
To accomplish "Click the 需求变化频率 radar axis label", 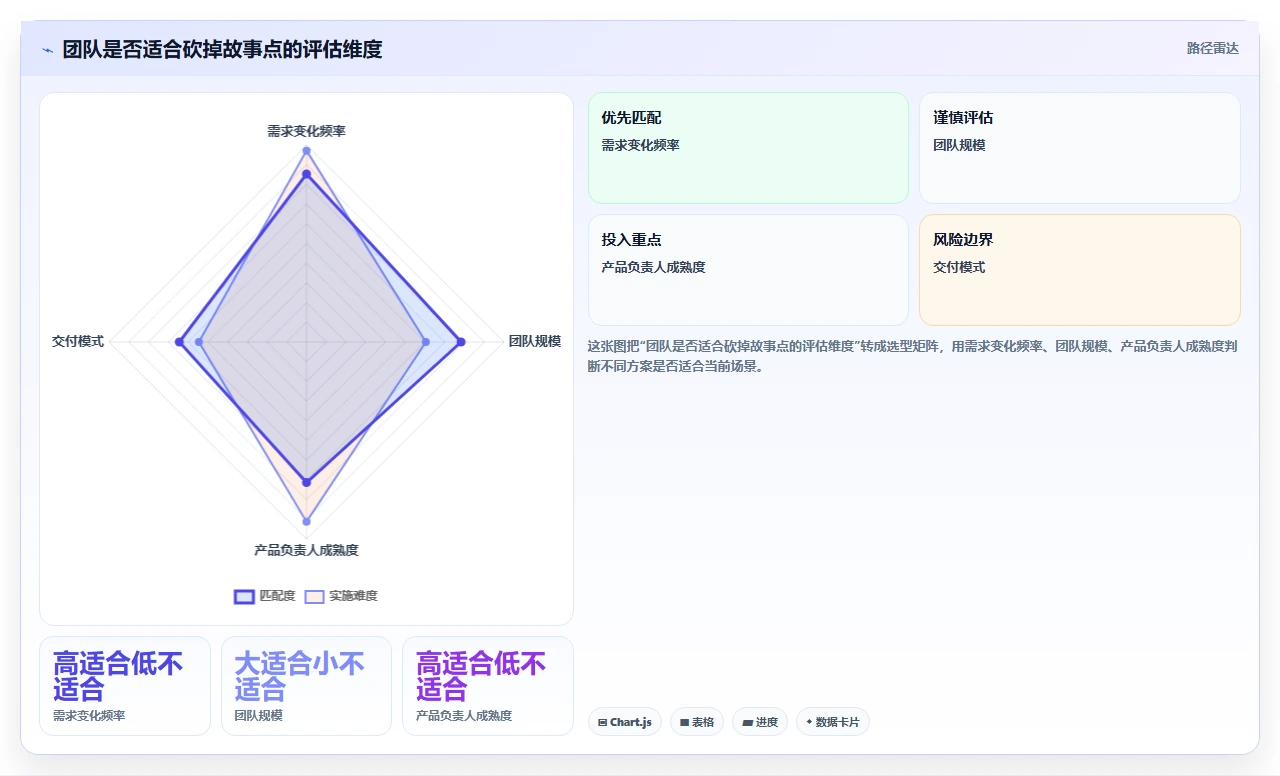I will pos(306,131).
